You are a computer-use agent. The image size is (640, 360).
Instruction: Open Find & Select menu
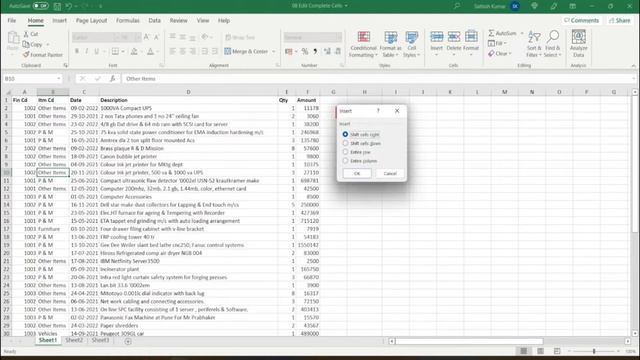pos(553,44)
